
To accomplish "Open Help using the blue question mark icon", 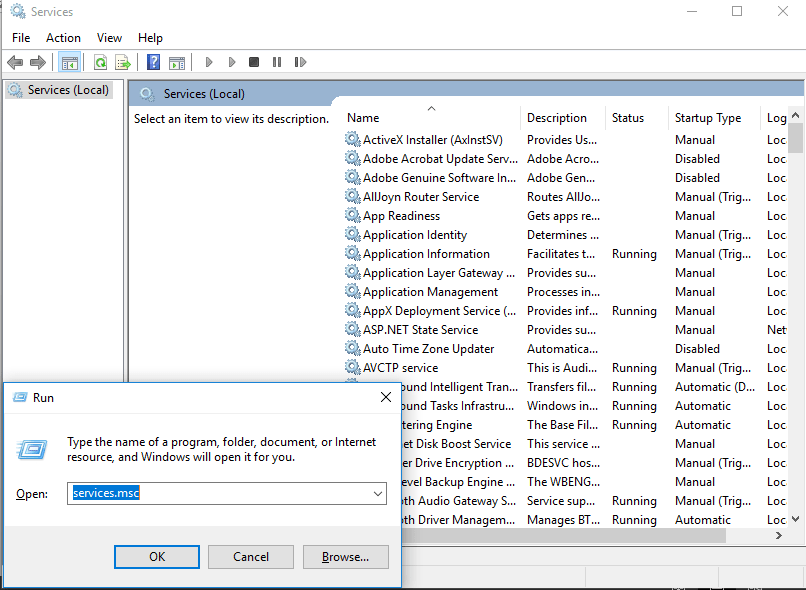I will click(154, 62).
